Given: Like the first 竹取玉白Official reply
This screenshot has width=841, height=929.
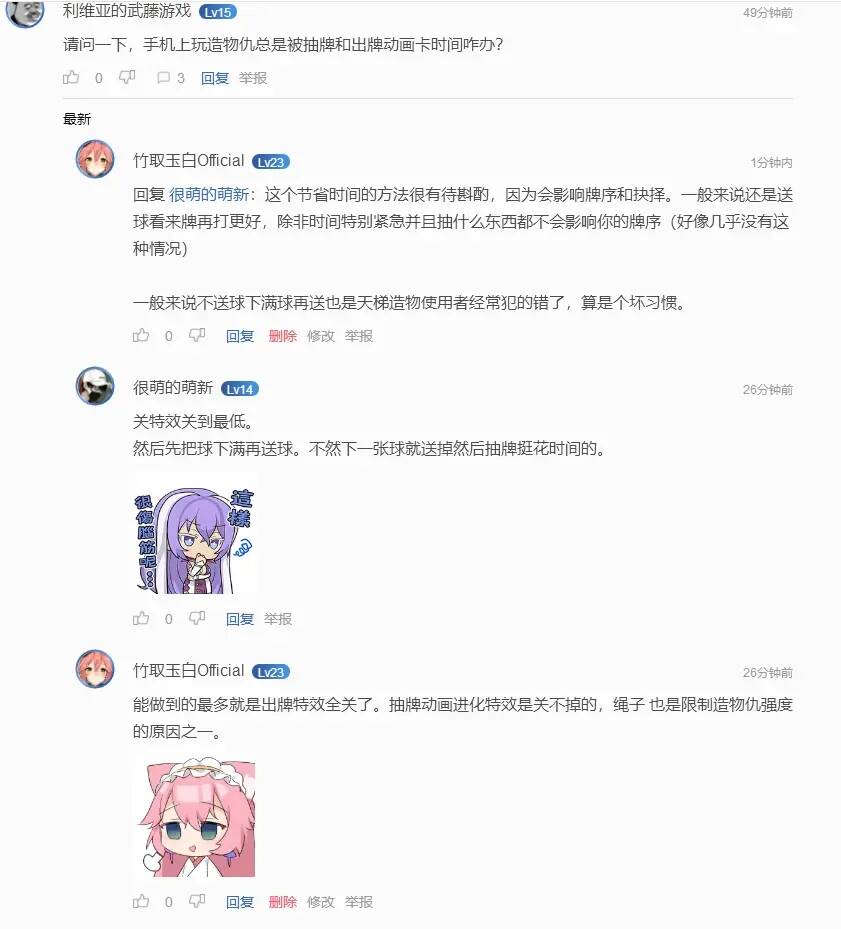Looking at the screenshot, I should tap(141, 335).
